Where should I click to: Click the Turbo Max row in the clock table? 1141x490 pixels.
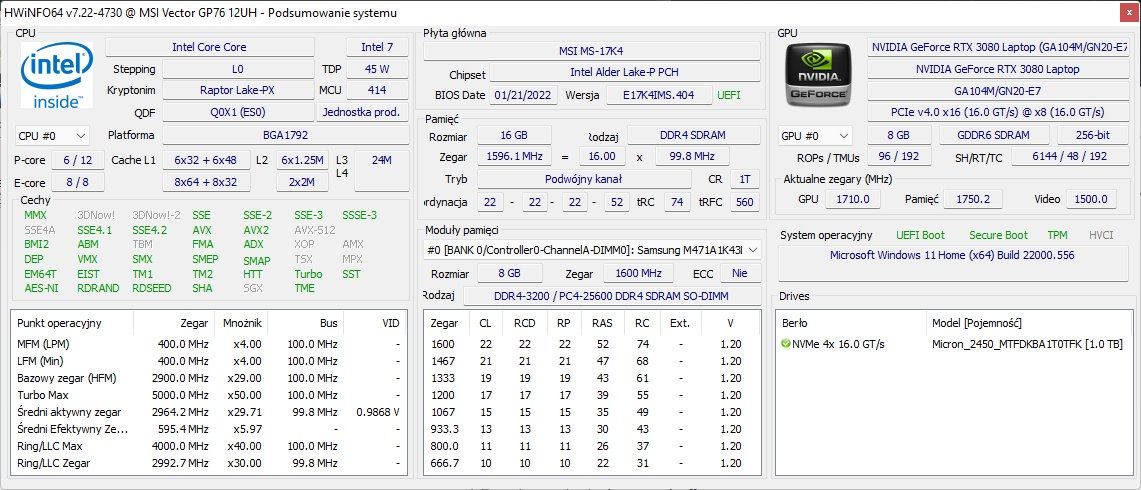tap(210, 395)
